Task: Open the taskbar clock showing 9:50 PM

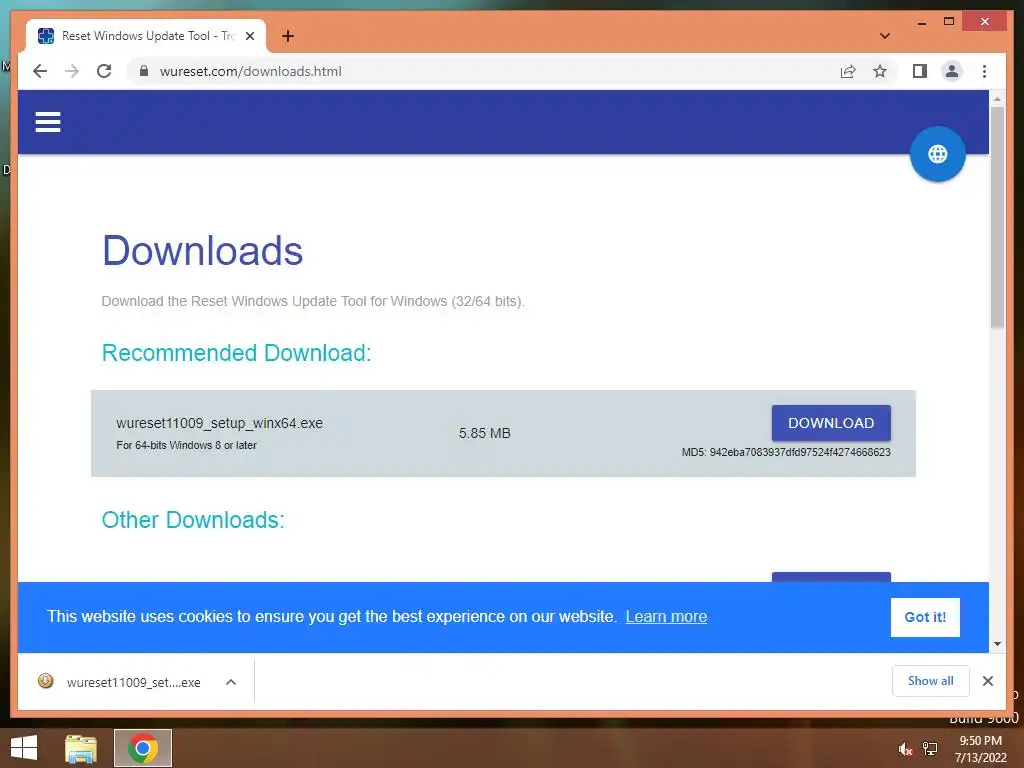Action: pyautogui.click(x=980, y=749)
